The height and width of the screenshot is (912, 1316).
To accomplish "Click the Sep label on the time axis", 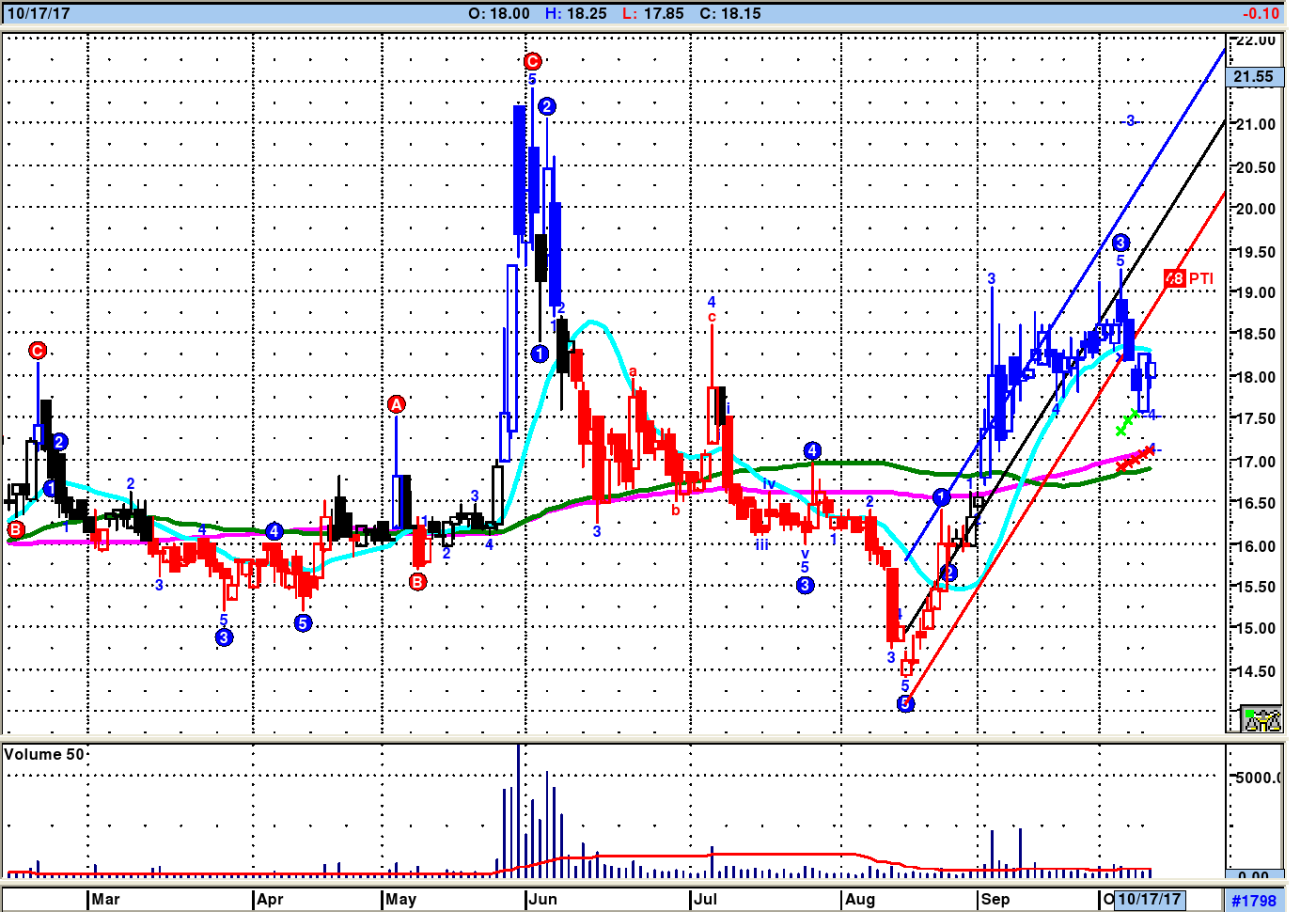I will tap(995, 900).
